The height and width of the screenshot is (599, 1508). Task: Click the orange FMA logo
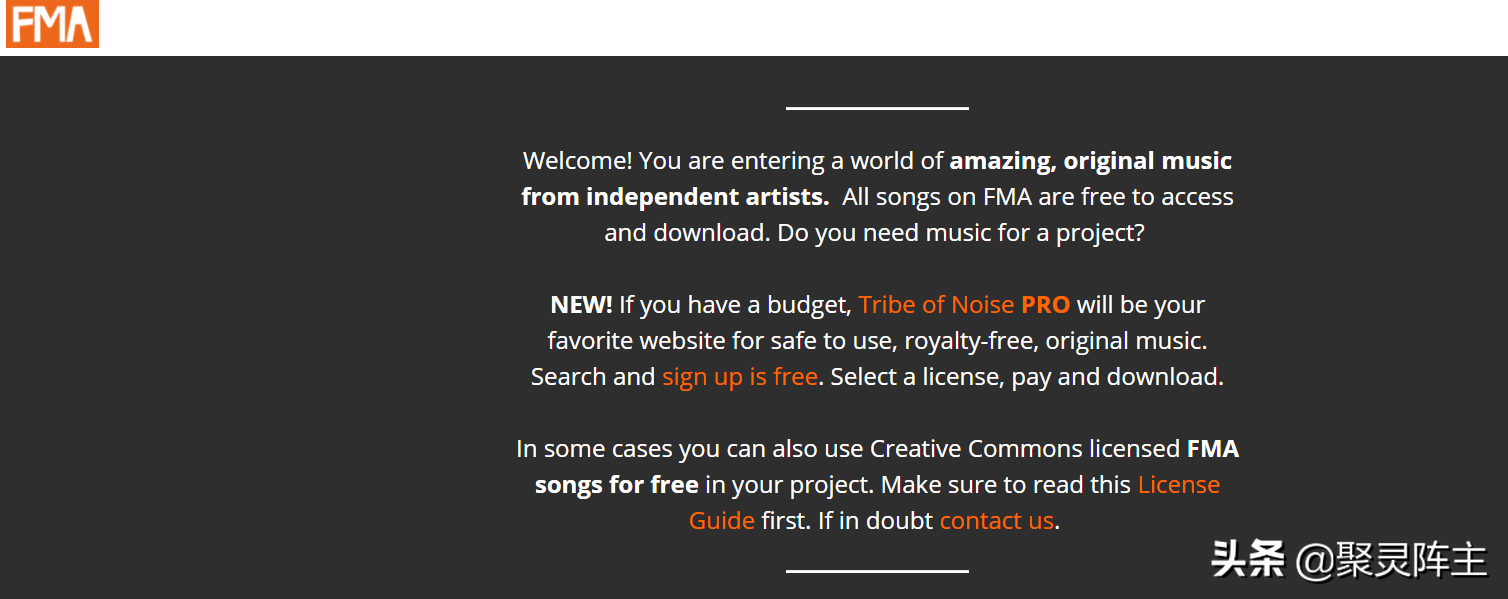pos(52,24)
